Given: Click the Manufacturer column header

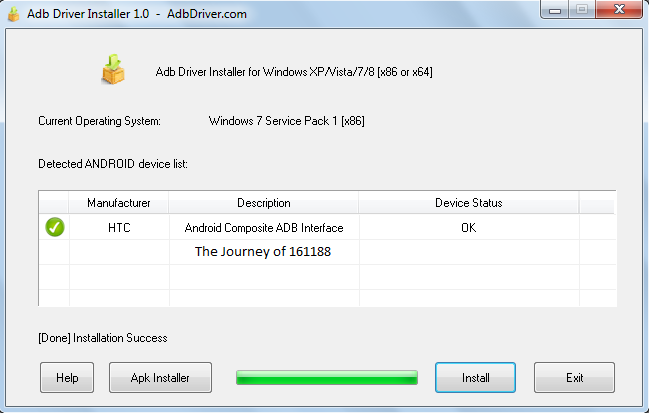Looking at the screenshot, I should click(119, 203).
